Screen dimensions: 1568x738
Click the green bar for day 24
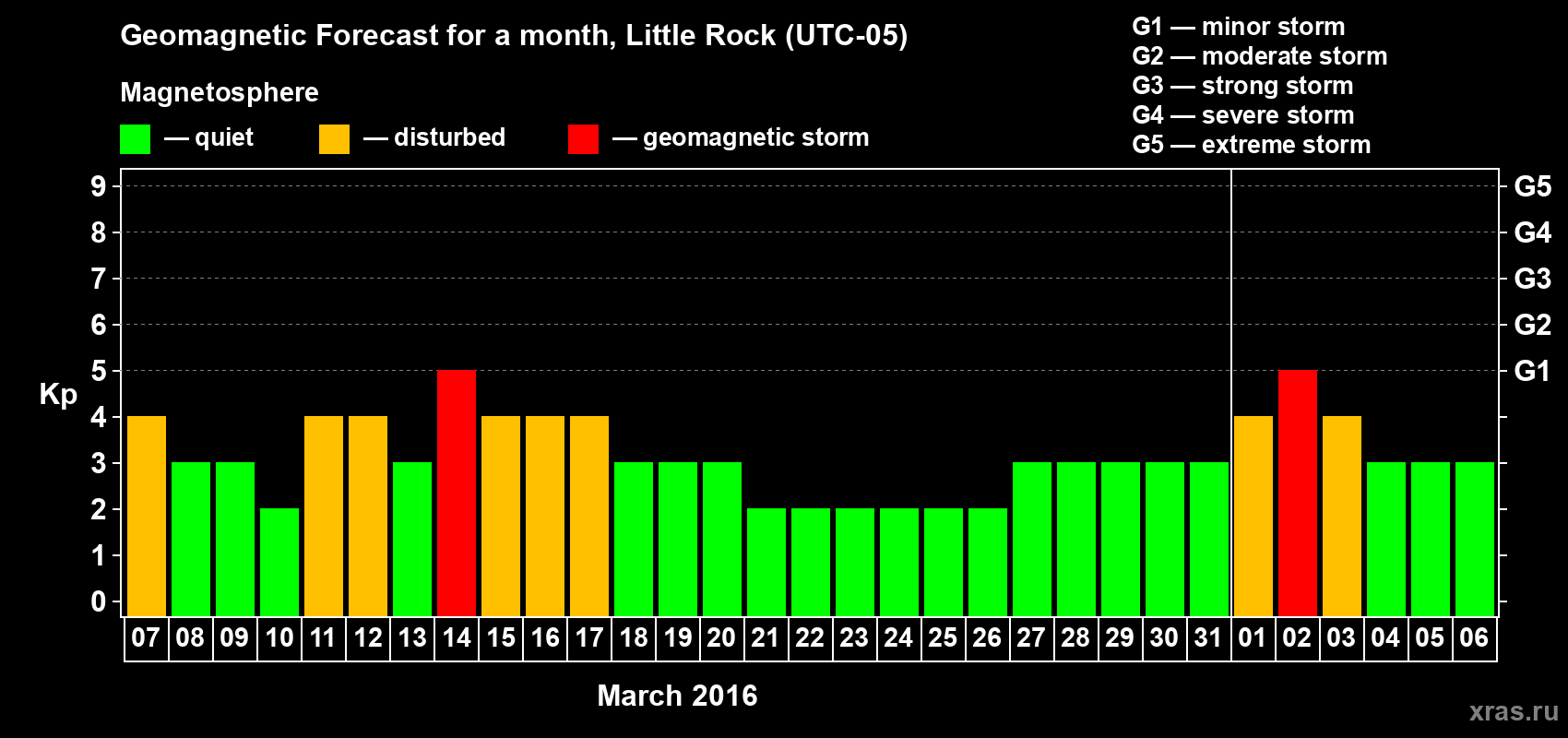[899, 563]
